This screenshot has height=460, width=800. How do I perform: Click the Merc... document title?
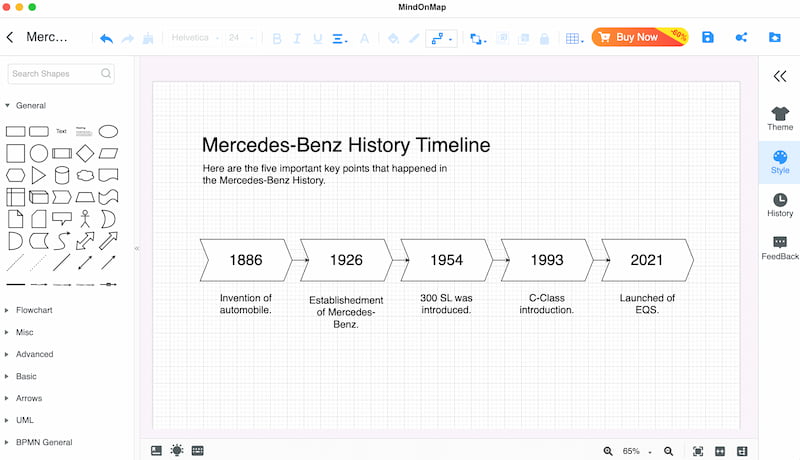click(46, 37)
